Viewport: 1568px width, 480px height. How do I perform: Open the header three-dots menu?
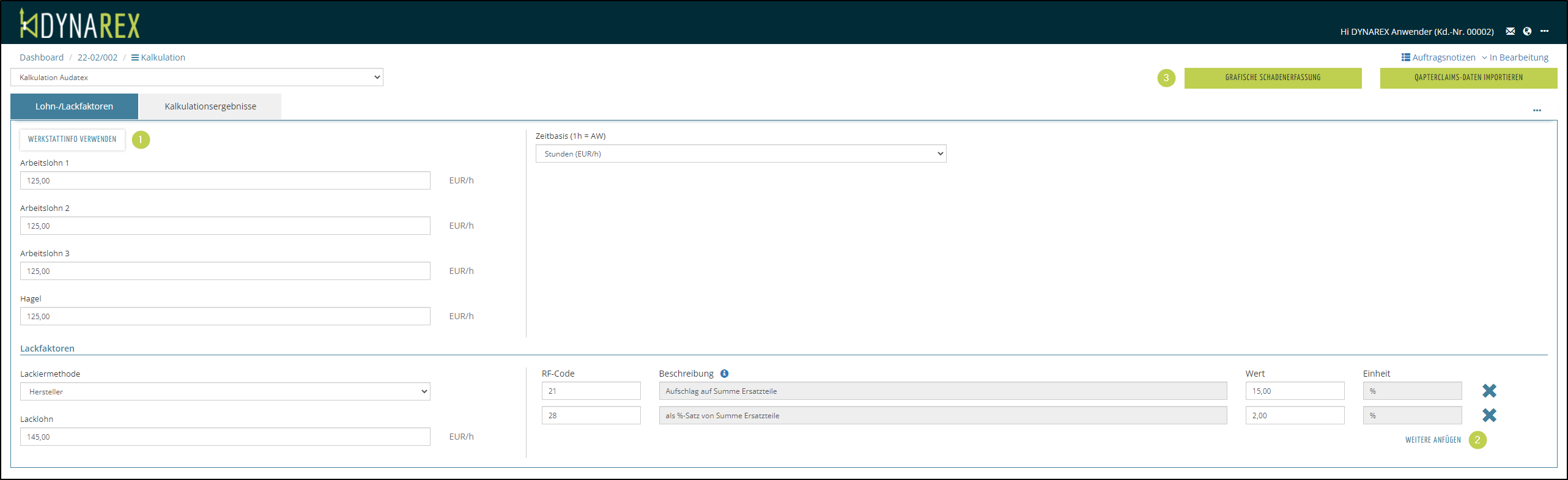(x=1544, y=31)
